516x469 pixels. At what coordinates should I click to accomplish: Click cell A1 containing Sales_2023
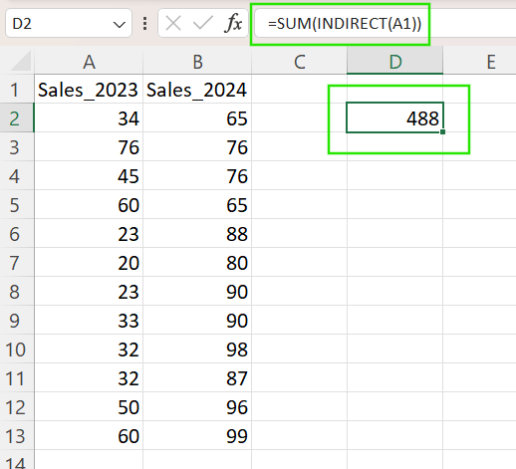(89, 89)
